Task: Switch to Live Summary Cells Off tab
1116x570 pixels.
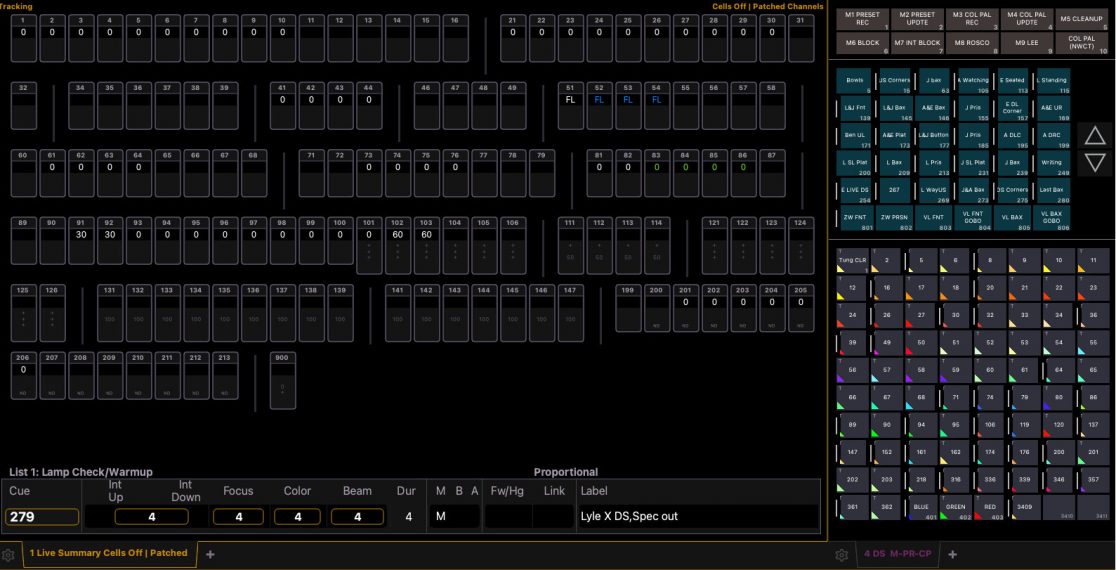Action: (x=108, y=553)
